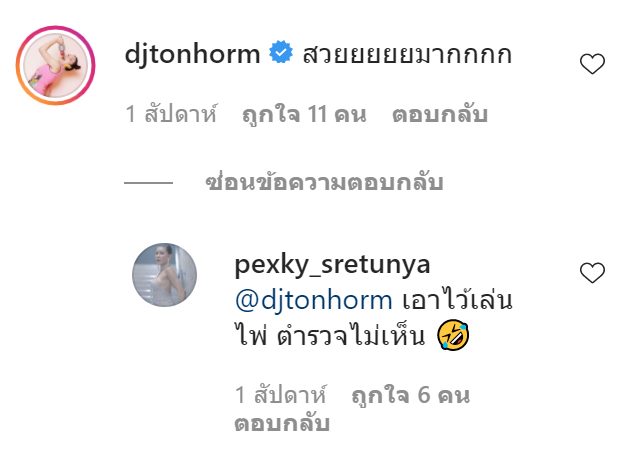Screen dimensions: 643x464
Task: Open the djtonhorm username profile link
Action: [192, 54]
